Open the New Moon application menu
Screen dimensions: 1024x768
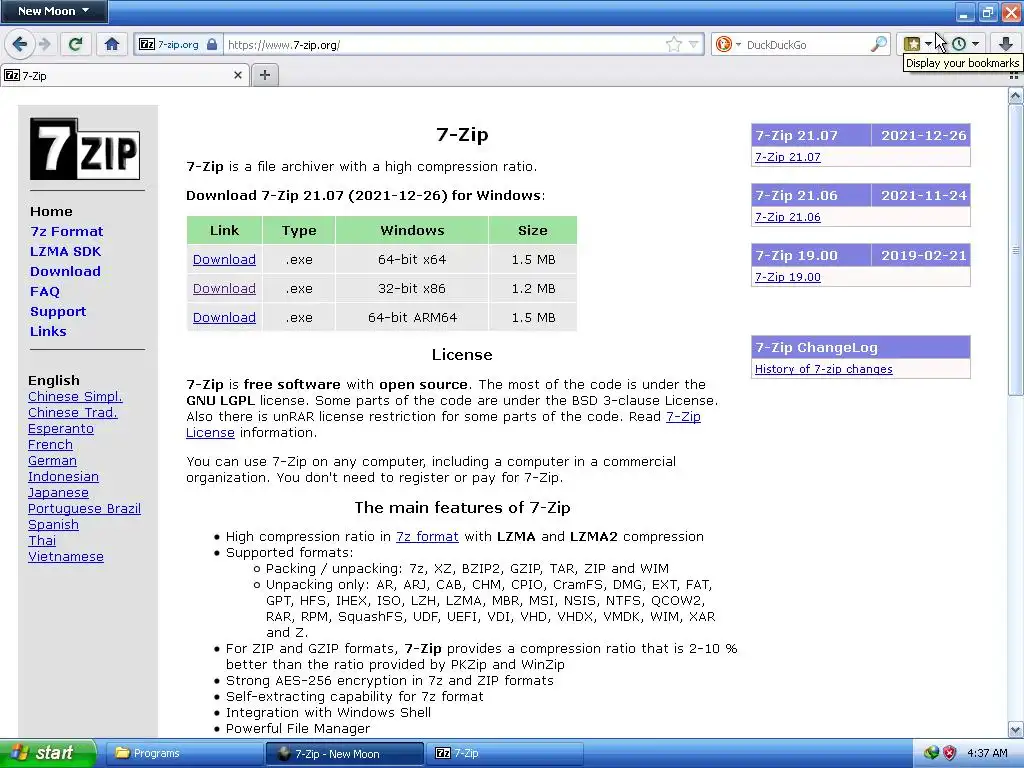click(x=54, y=11)
